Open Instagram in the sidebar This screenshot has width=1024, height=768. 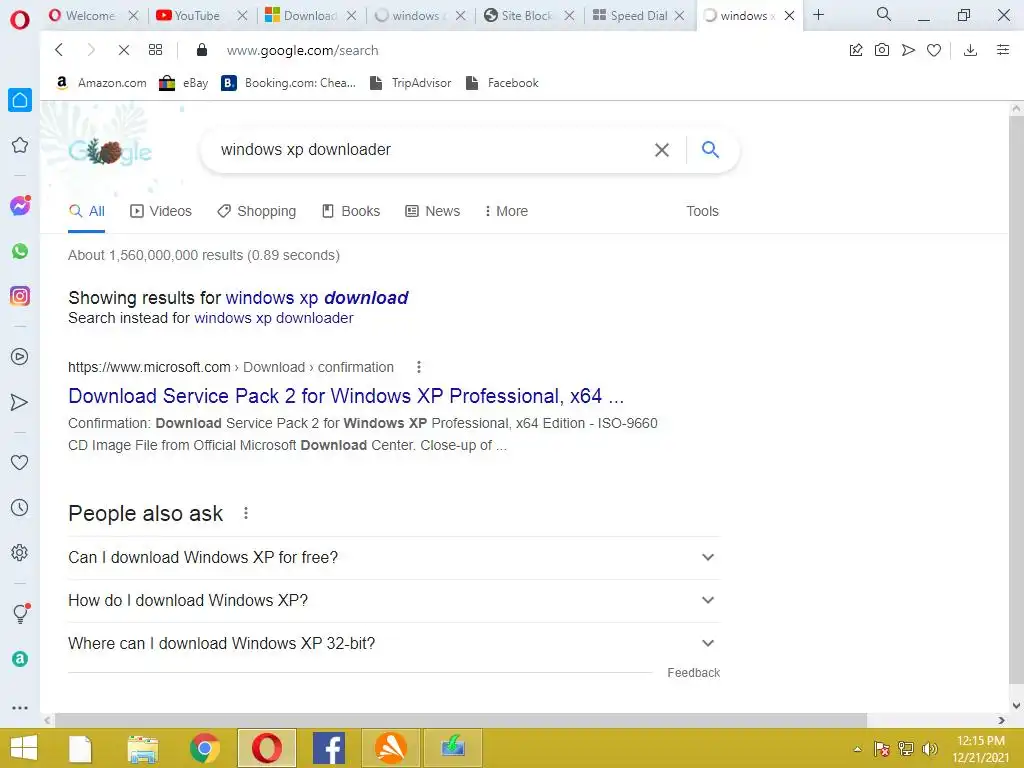point(20,296)
